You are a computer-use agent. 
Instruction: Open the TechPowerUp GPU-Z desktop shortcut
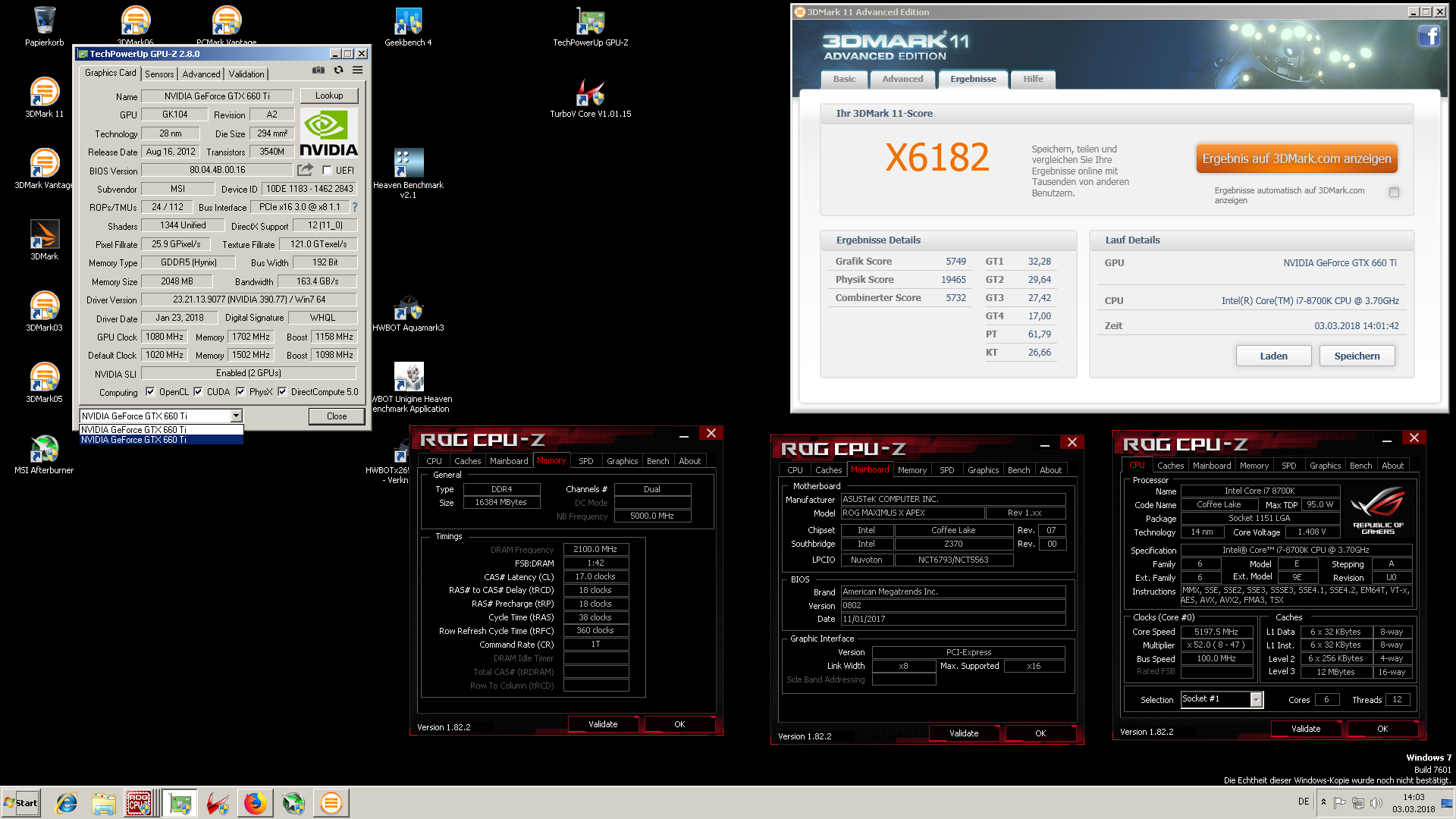(590, 27)
